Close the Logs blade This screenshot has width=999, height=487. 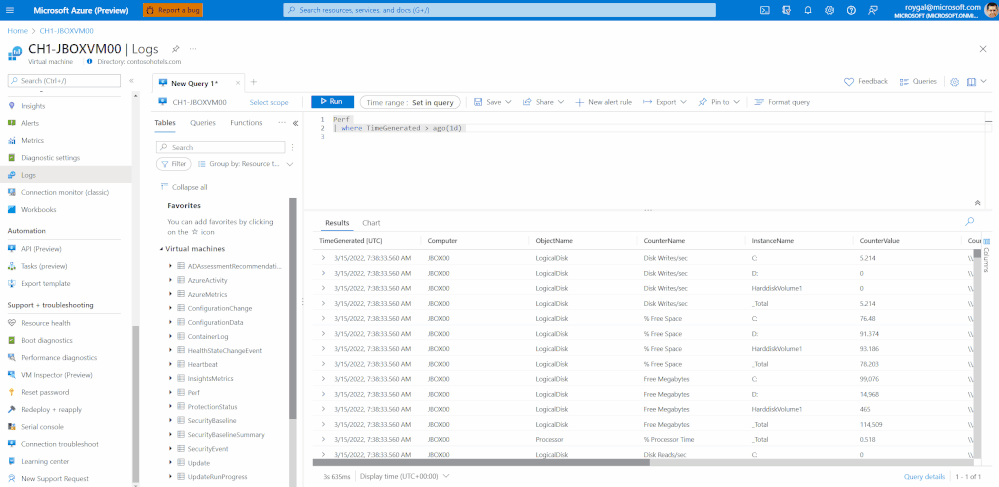click(982, 49)
